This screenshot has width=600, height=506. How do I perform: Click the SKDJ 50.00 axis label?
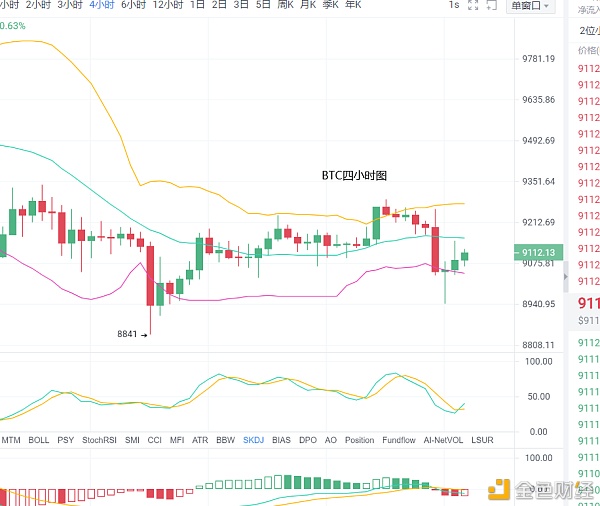pos(539,397)
